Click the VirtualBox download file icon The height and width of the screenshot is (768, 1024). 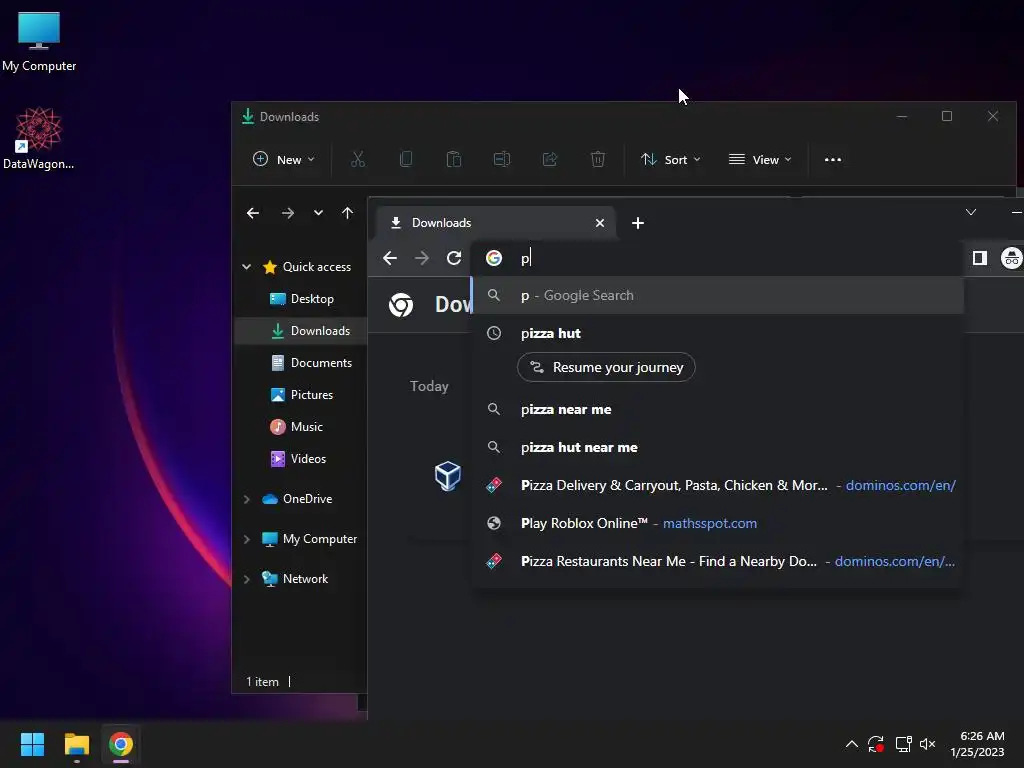pos(448,475)
